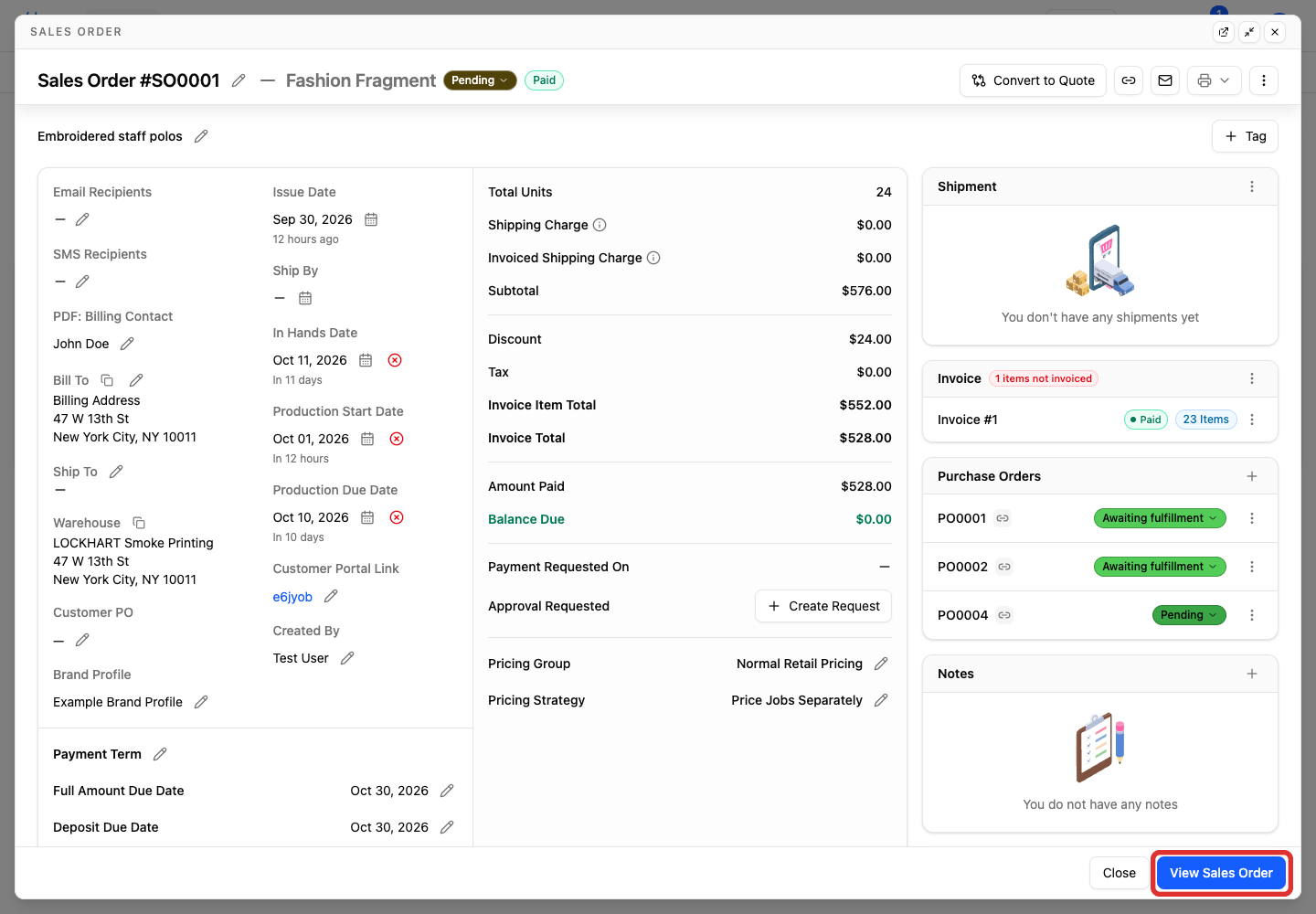Open Invoice panel options menu

[1252, 378]
